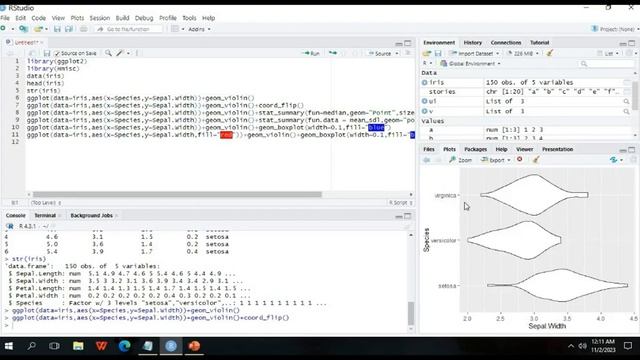Save workspace icon in Environment pane
The height and width of the screenshot is (360, 640).
438,53
